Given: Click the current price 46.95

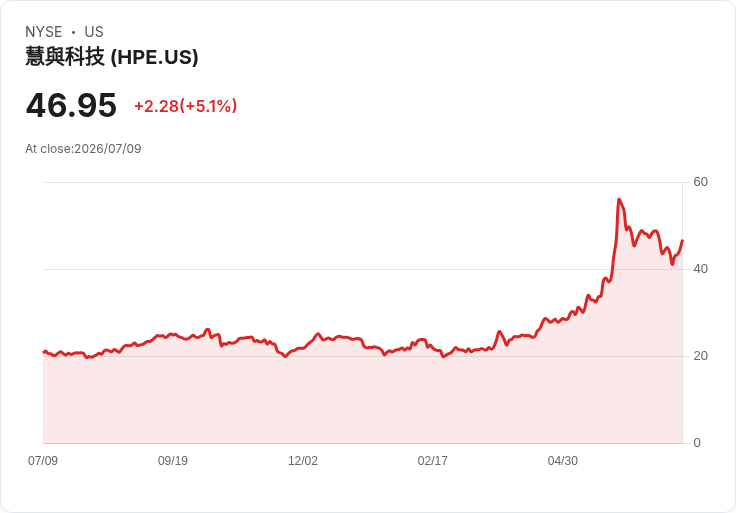Looking at the screenshot, I should (x=71, y=105).
